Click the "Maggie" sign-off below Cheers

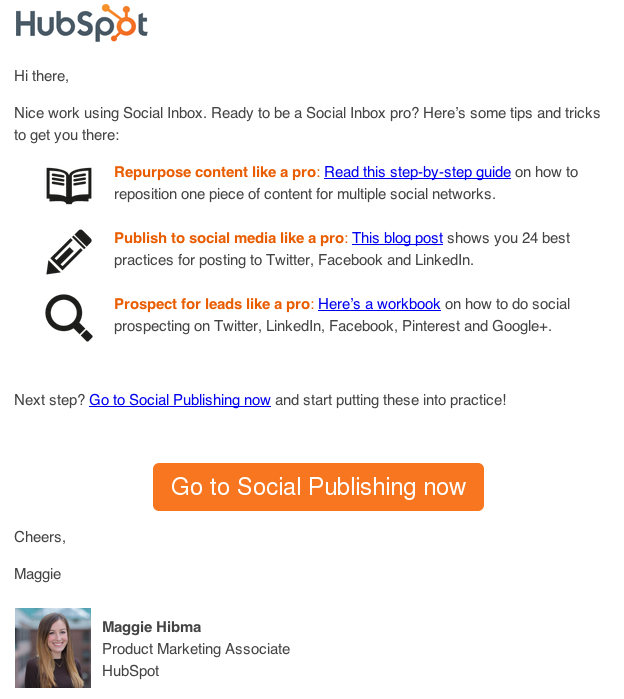pos(38,574)
